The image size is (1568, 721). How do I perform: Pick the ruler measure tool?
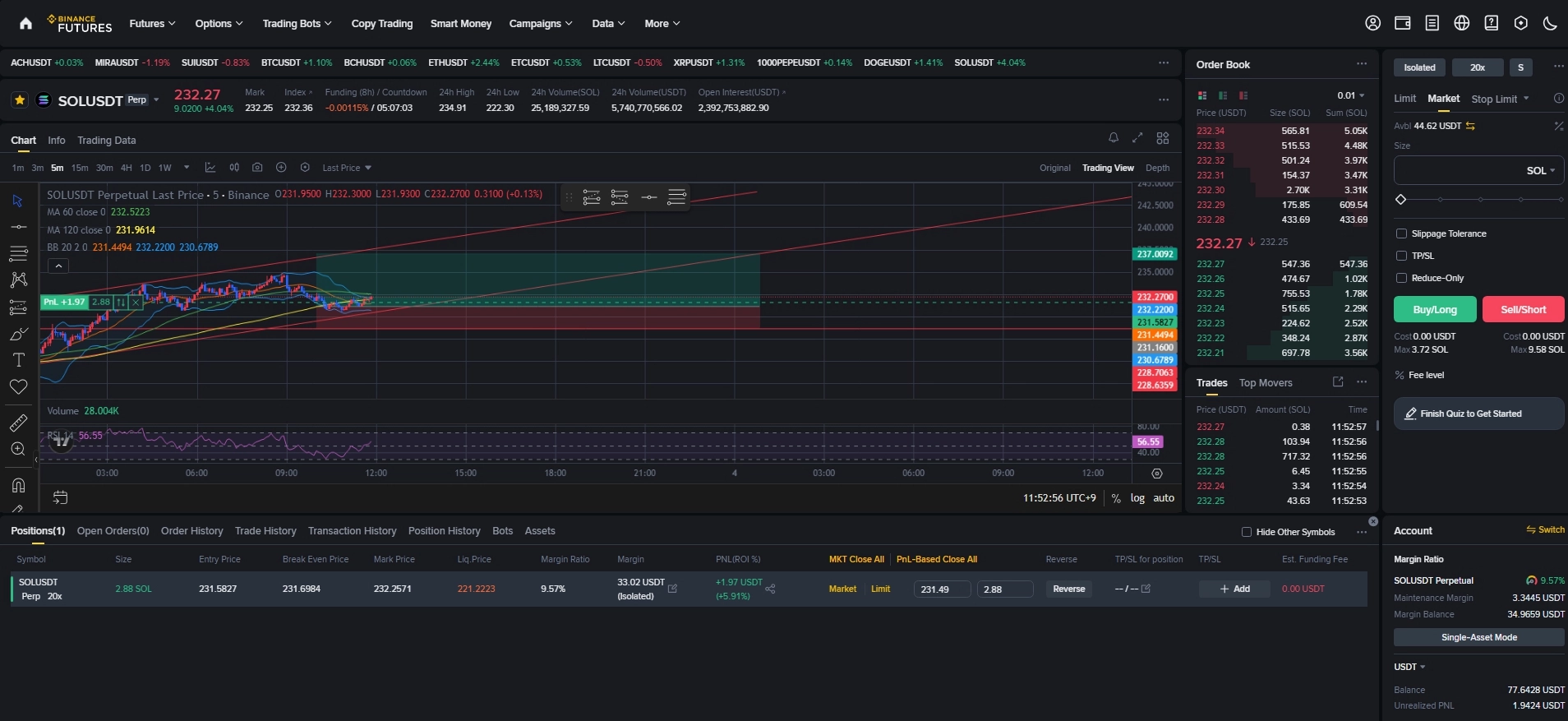click(x=18, y=423)
